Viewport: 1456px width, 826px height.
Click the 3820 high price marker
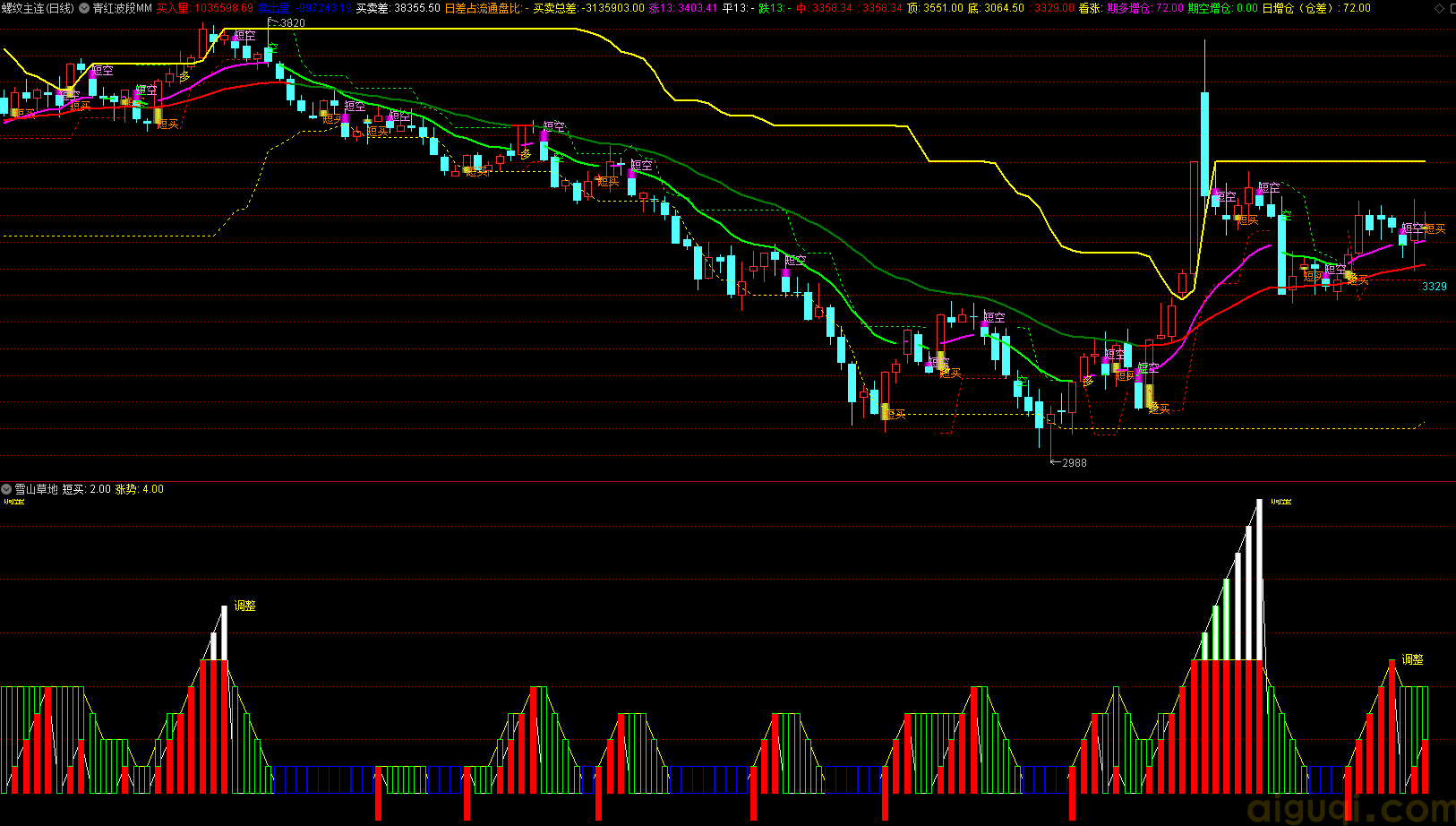[292, 23]
